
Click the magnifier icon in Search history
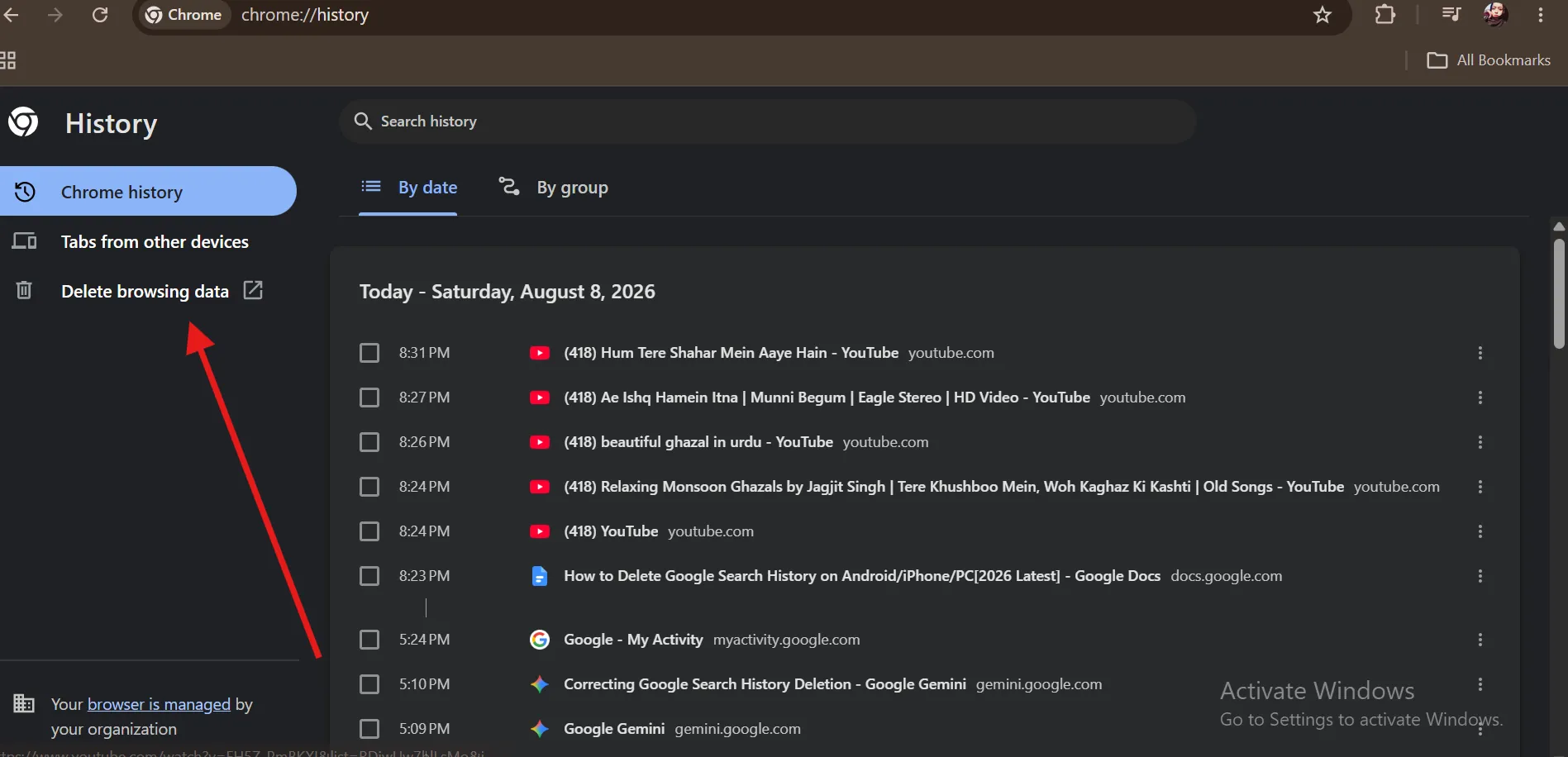(x=363, y=121)
